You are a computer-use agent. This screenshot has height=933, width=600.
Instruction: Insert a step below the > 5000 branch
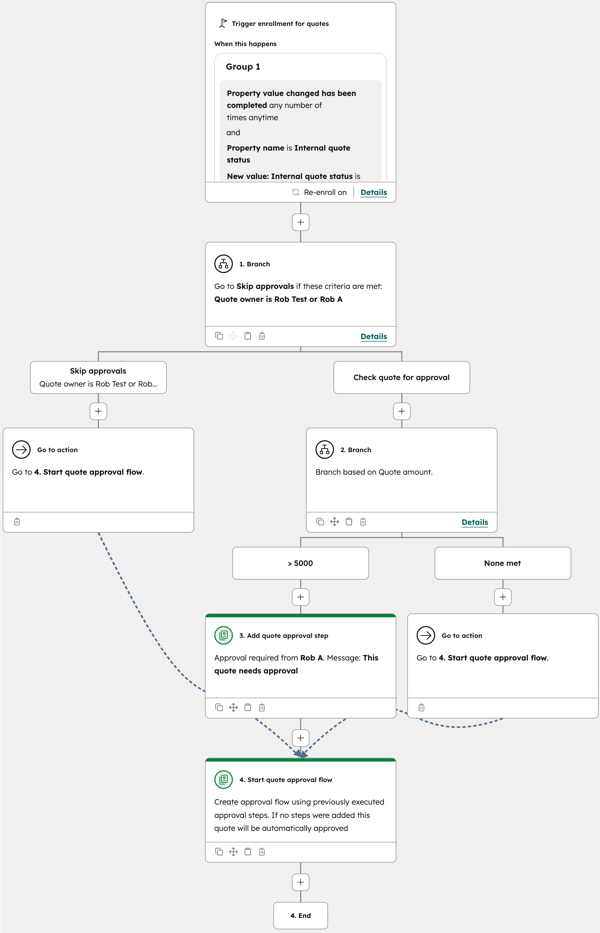300,597
